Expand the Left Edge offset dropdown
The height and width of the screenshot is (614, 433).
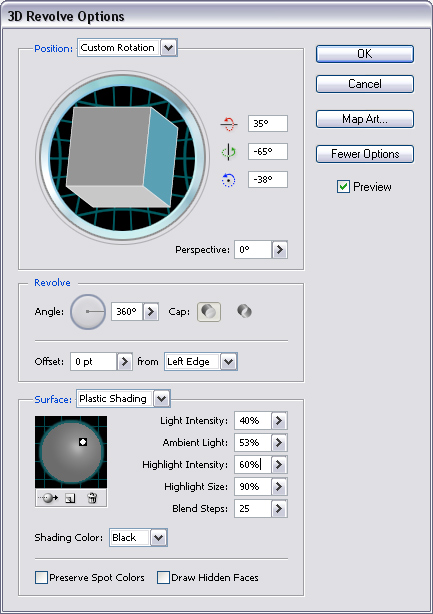pos(229,362)
